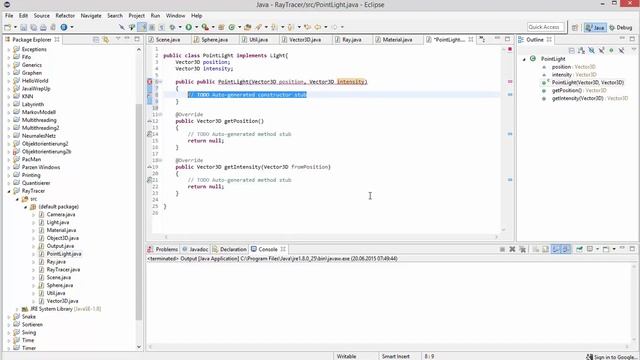Click the Open Type toolbar icon

247,27
